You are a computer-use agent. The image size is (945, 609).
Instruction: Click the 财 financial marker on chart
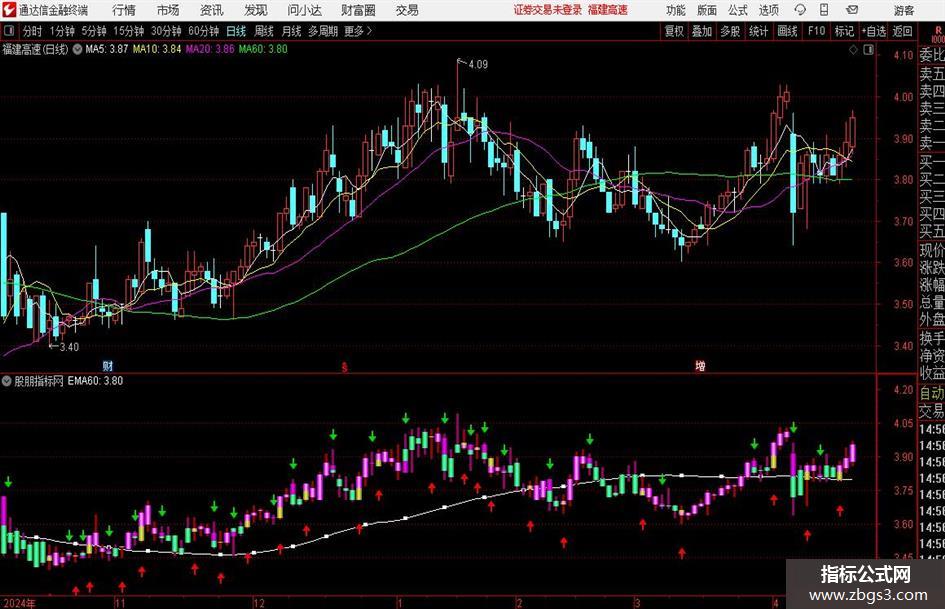107,366
